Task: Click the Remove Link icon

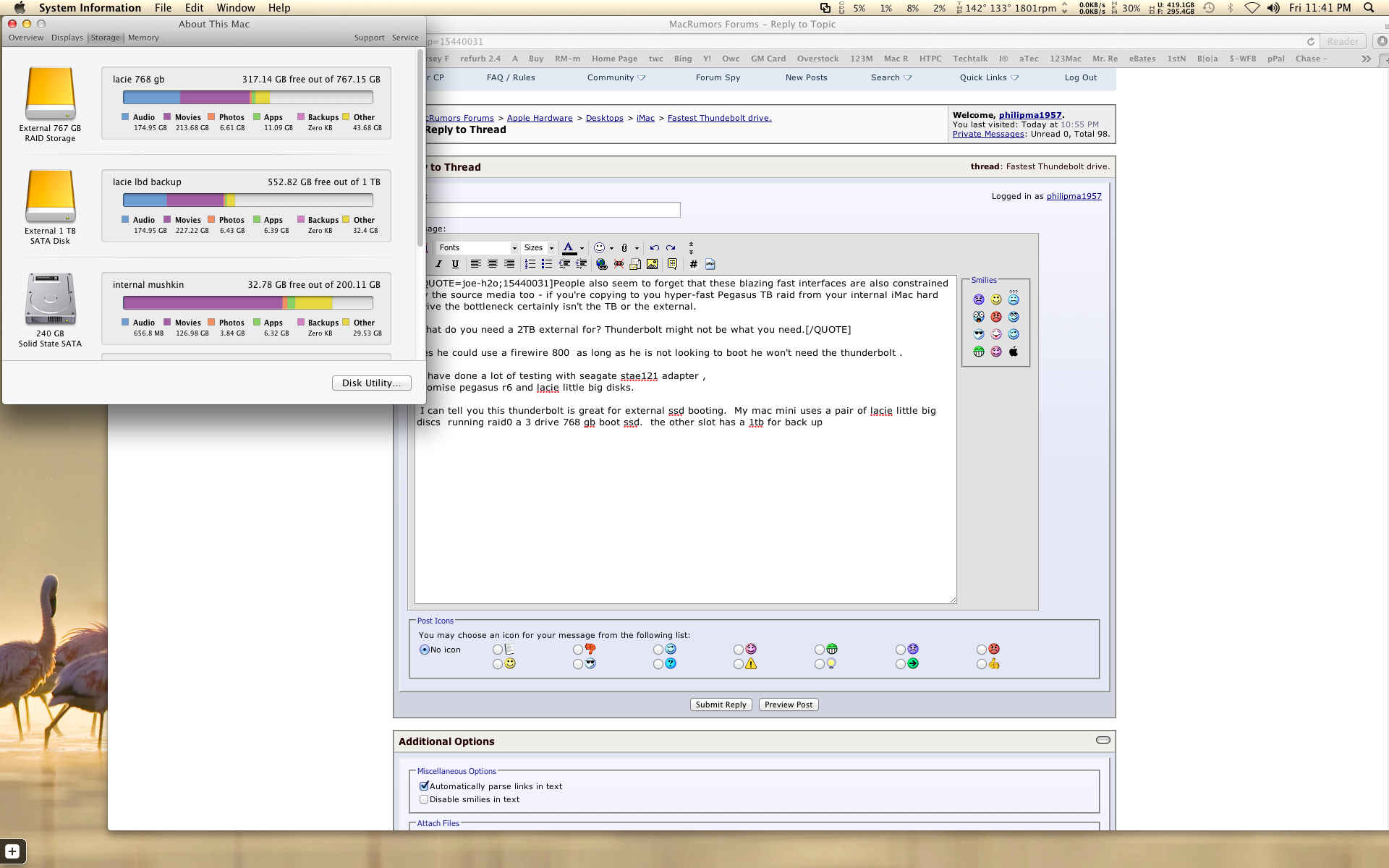Action: pos(619,264)
